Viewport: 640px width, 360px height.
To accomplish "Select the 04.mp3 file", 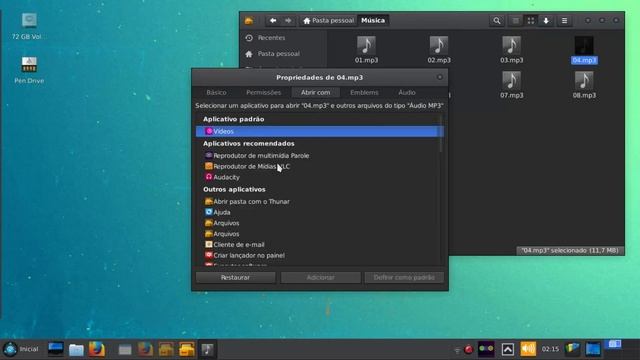I will point(584,49).
